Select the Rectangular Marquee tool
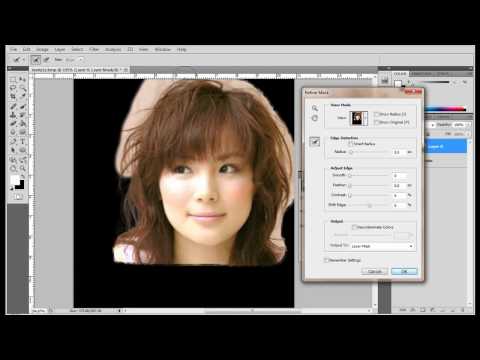The height and width of the screenshot is (360, 480). (13, 80)
